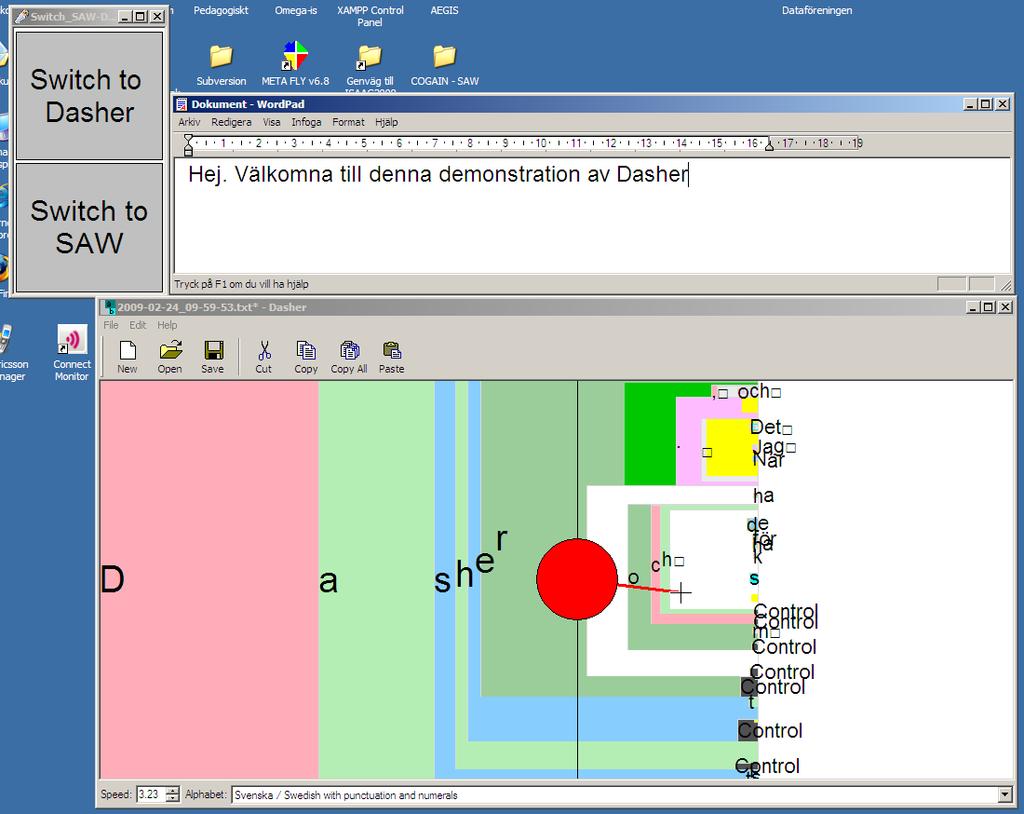Viewport: 1024px width, 814px height.
Task: Open the Hjälp menu in WordPad
Action: [387, 122]
